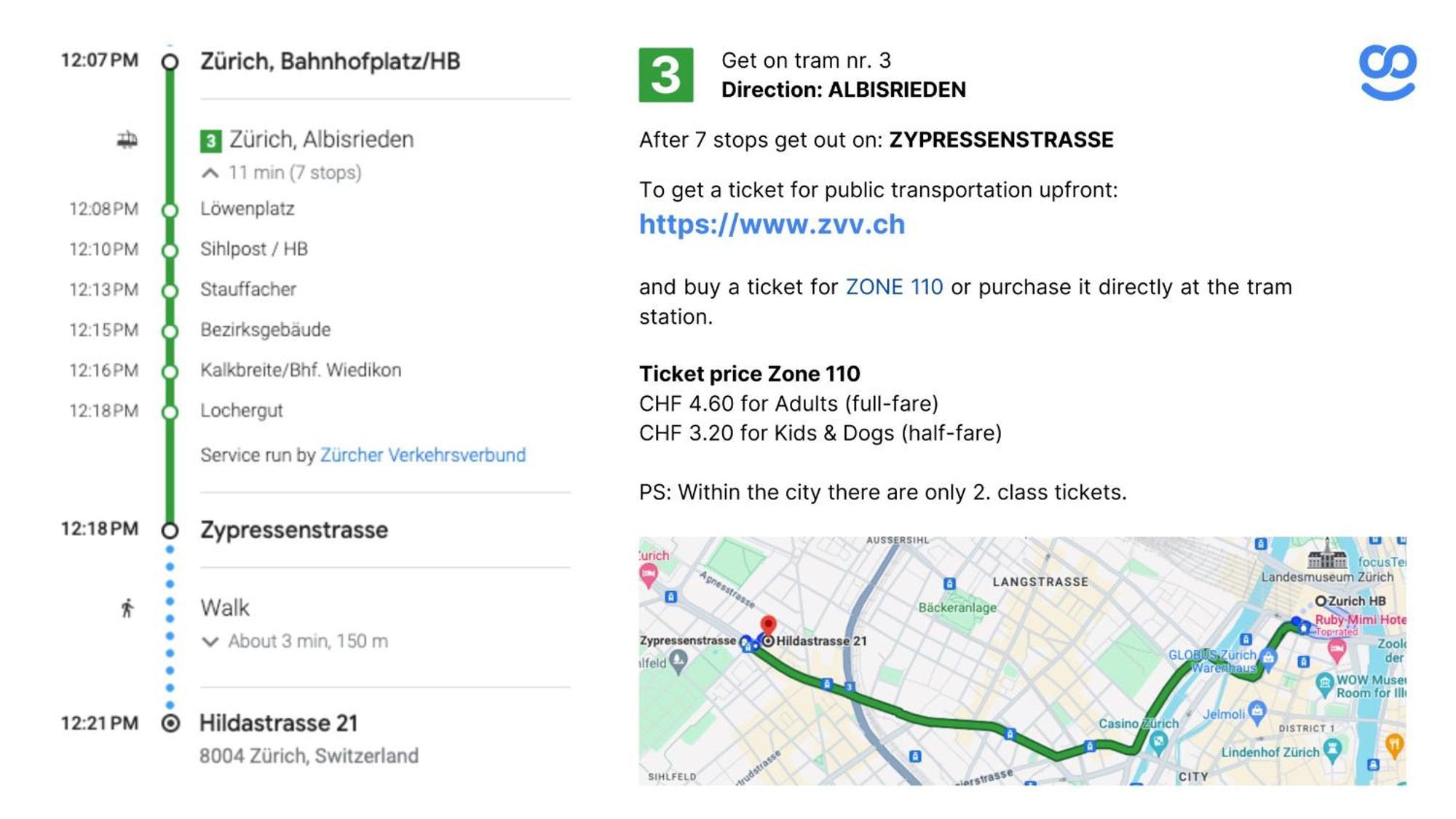The width and height of the screenshot is (1456, 819).
Task: Expand the walk details chevron
Action: coord(210,641)
